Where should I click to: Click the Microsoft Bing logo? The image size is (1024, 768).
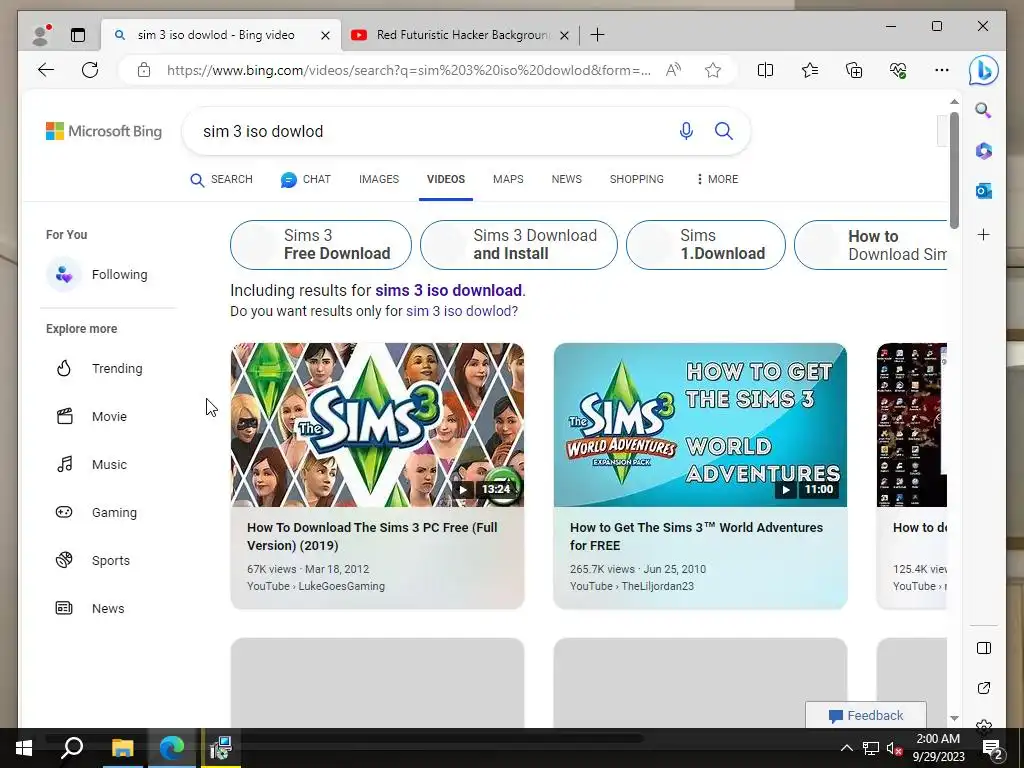tap(104, 131)
